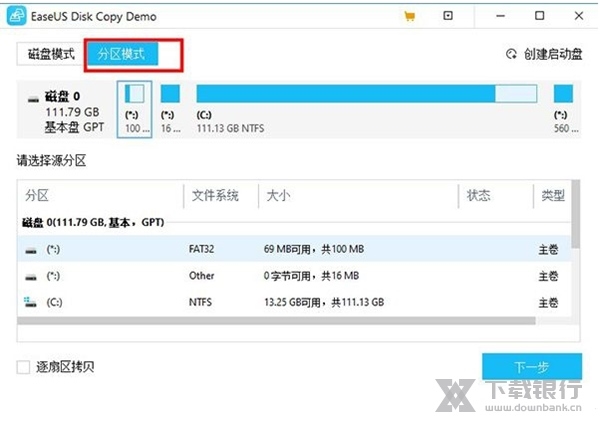Click the square icon beside the cart
This screenshot has height=421, width=600.
click(x=447, y=17)
